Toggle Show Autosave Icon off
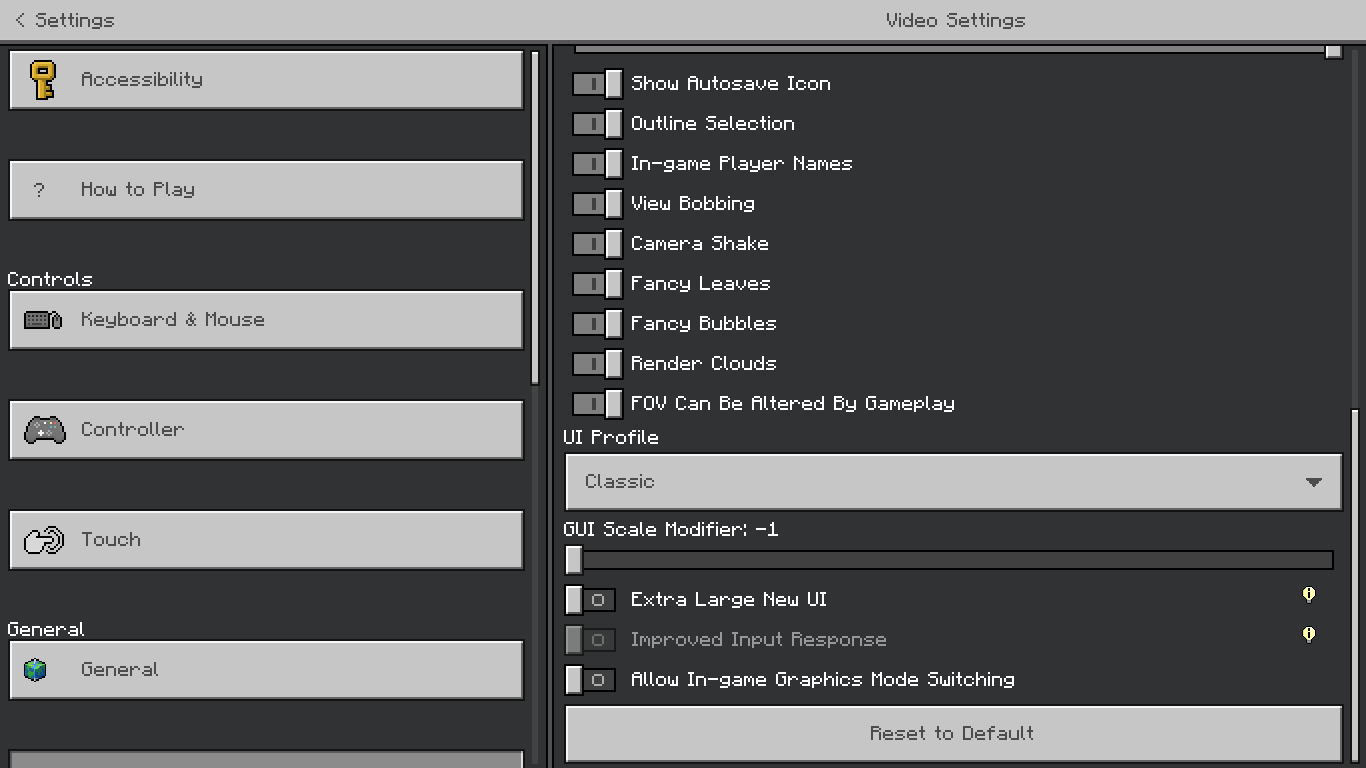1366x768 pixels. click(597, 84)
